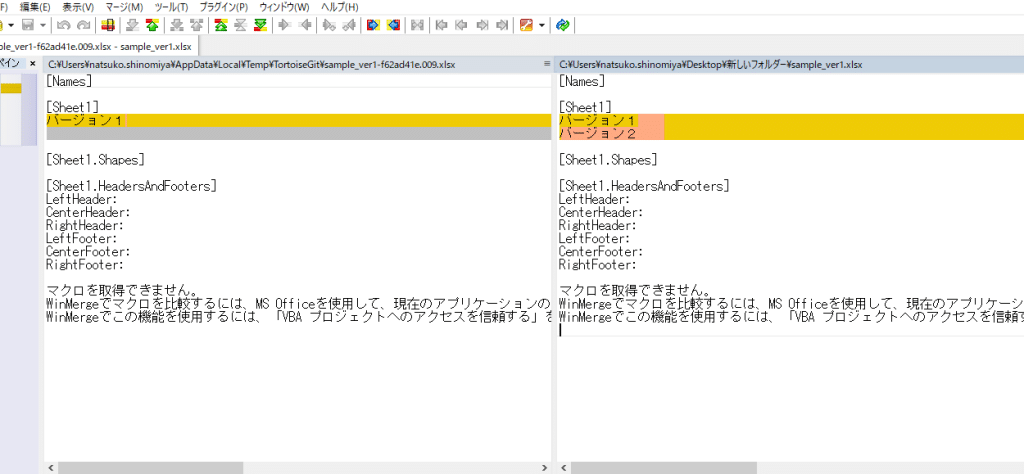Jump to first difference icon
This screenshot has height=474, width=1024.
[221, 25]
